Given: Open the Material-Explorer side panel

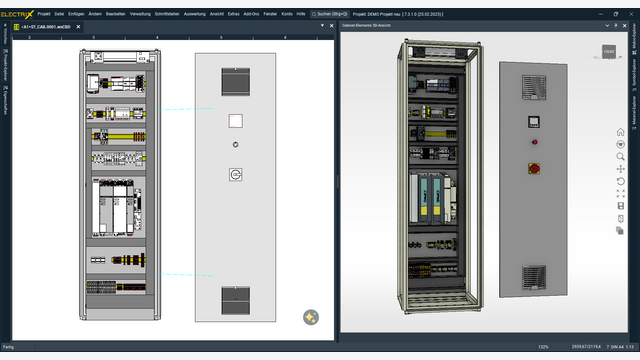Looking at the screenshot, I should tap(634, 113).
